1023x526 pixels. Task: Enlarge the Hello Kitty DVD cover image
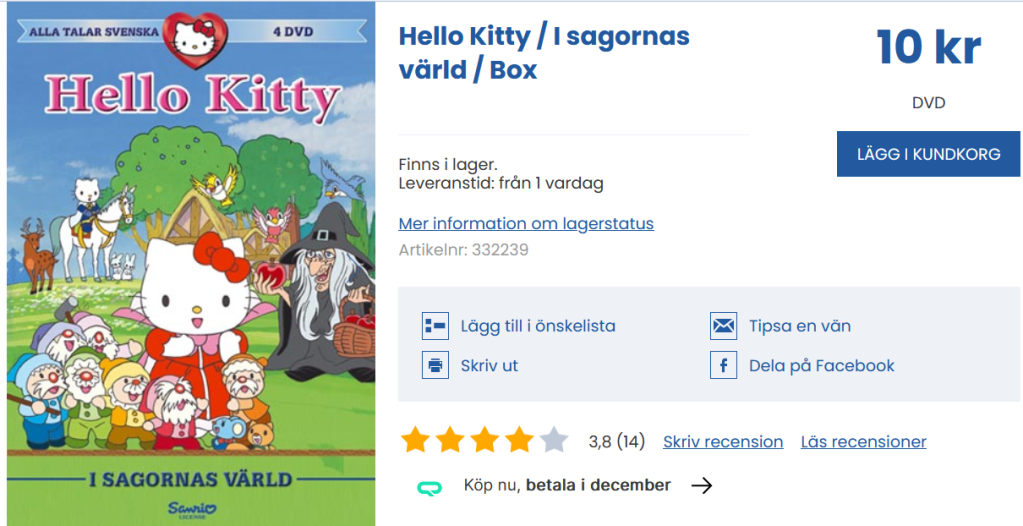click(191, 264)
